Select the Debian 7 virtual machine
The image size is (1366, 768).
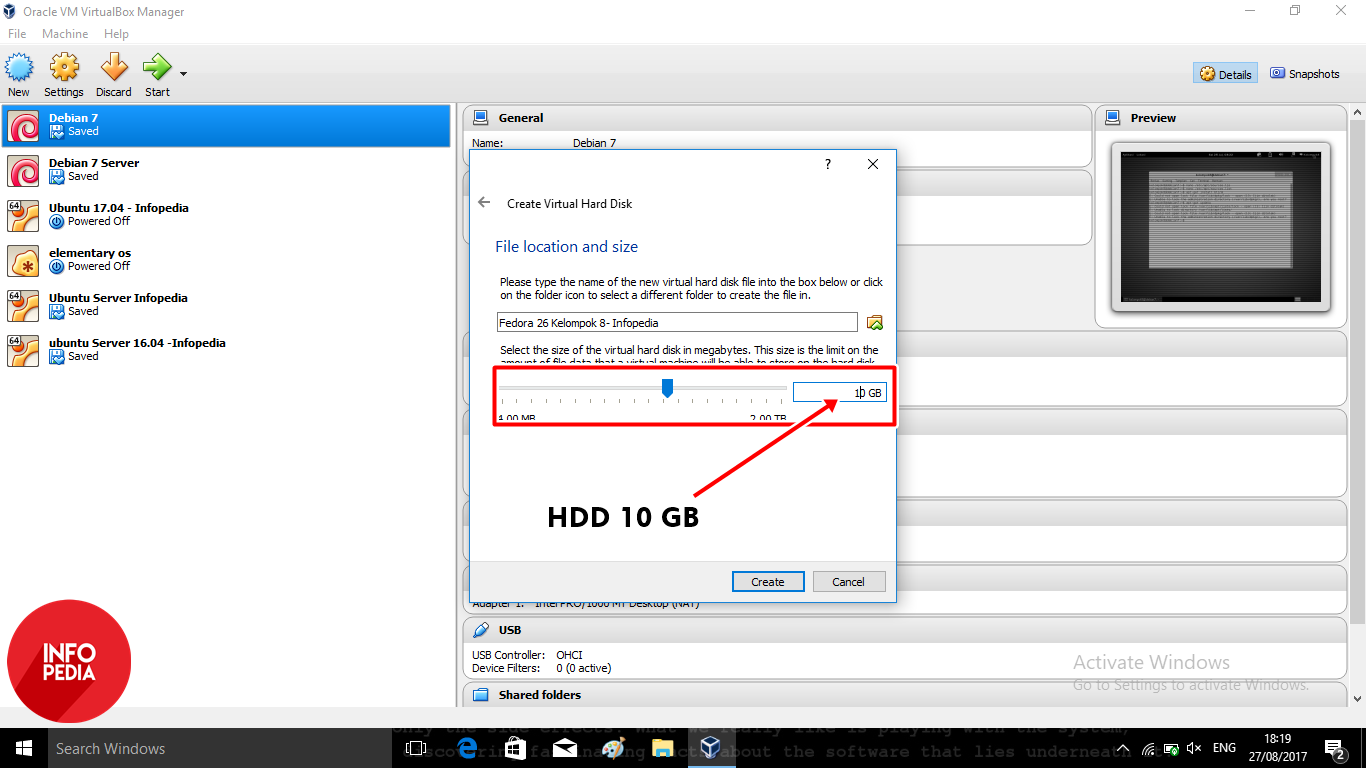[x=226, y=125]
